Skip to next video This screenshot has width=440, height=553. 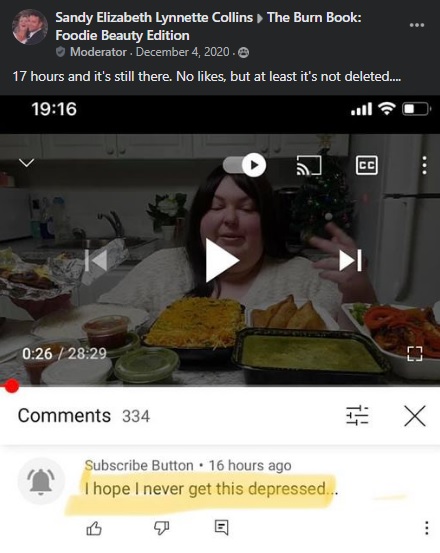click(x=350, y=260)
